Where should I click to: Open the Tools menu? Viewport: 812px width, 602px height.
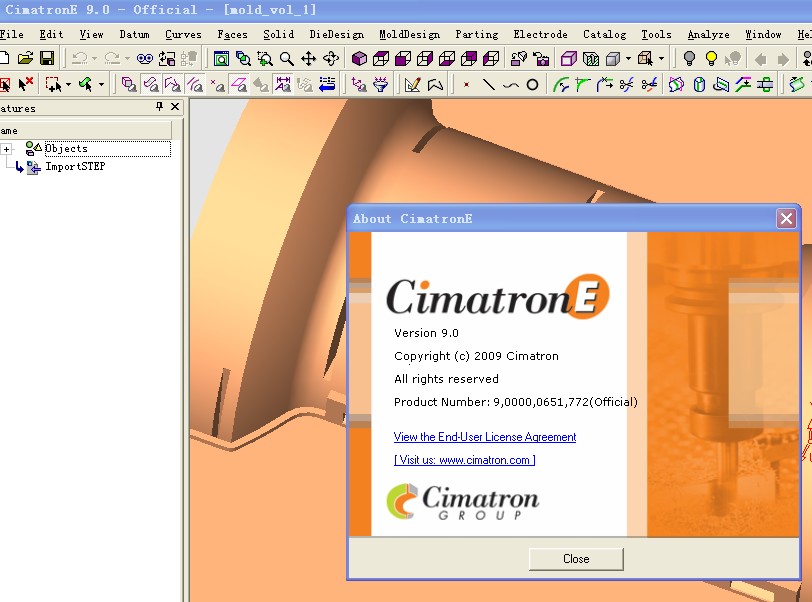pyautogui.click(x=656, y=35)
